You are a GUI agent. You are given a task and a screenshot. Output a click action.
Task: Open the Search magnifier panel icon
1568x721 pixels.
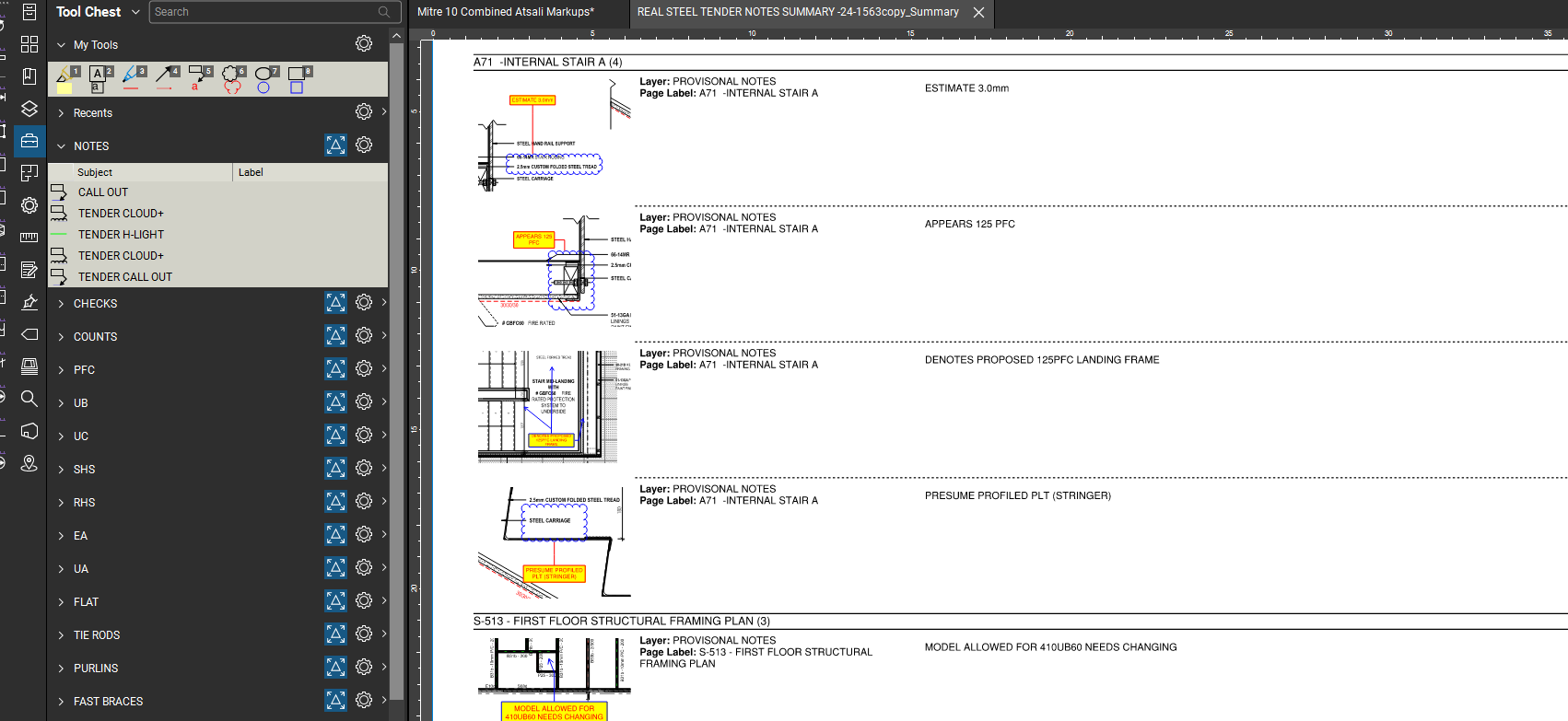[29, 399]
